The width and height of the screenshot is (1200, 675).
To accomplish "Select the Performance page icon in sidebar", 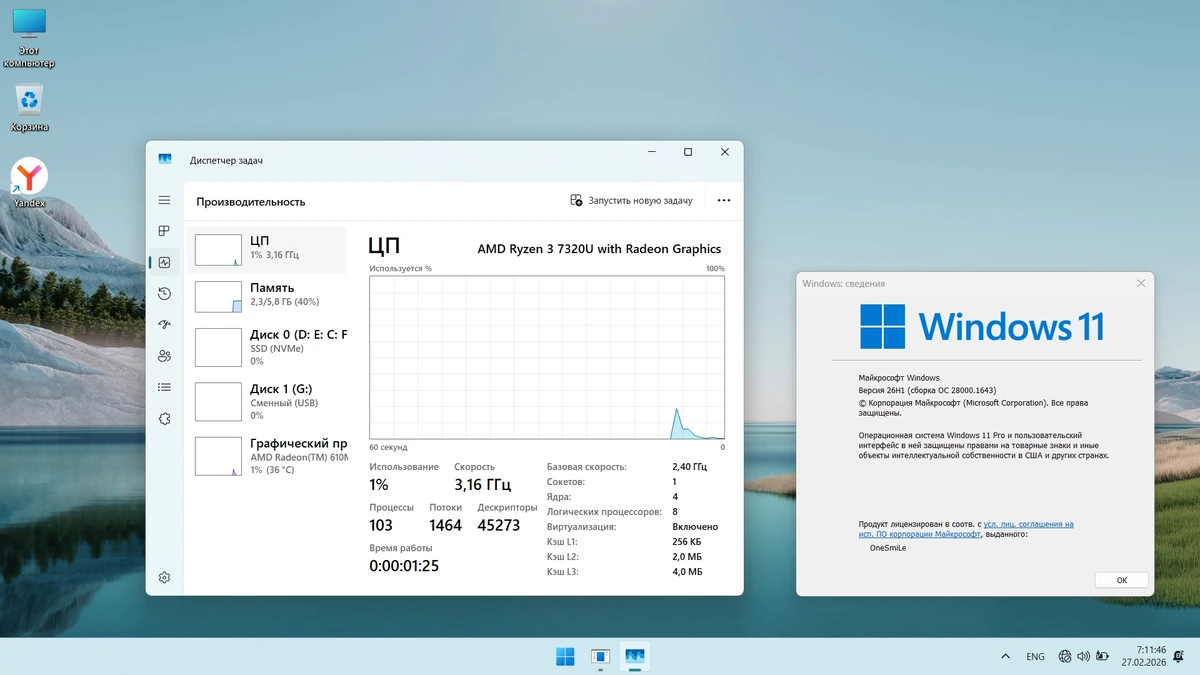I will pos(164,262).
